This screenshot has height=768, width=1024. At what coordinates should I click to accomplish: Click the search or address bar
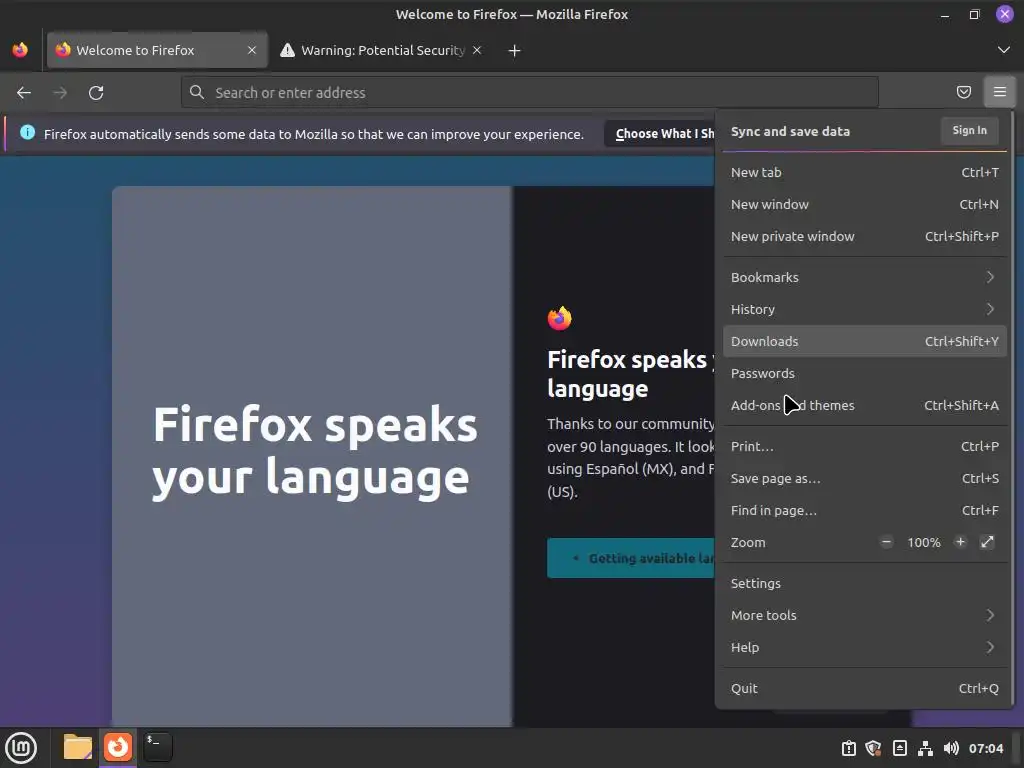[530, 93]
